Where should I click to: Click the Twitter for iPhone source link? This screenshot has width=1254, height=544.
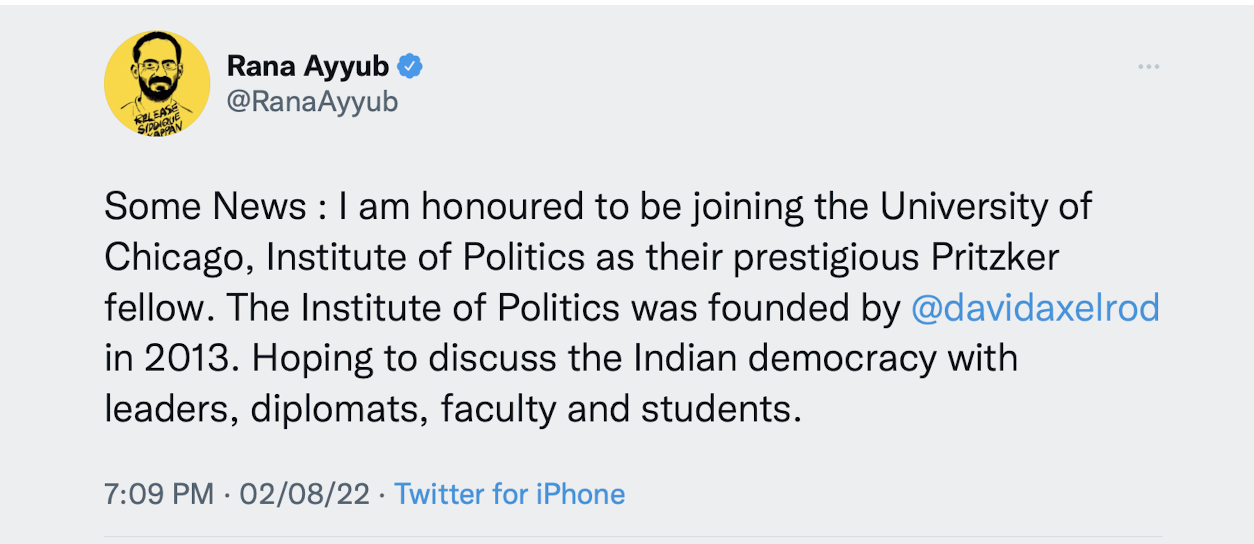pyautogui.click(x=510, y=494)
